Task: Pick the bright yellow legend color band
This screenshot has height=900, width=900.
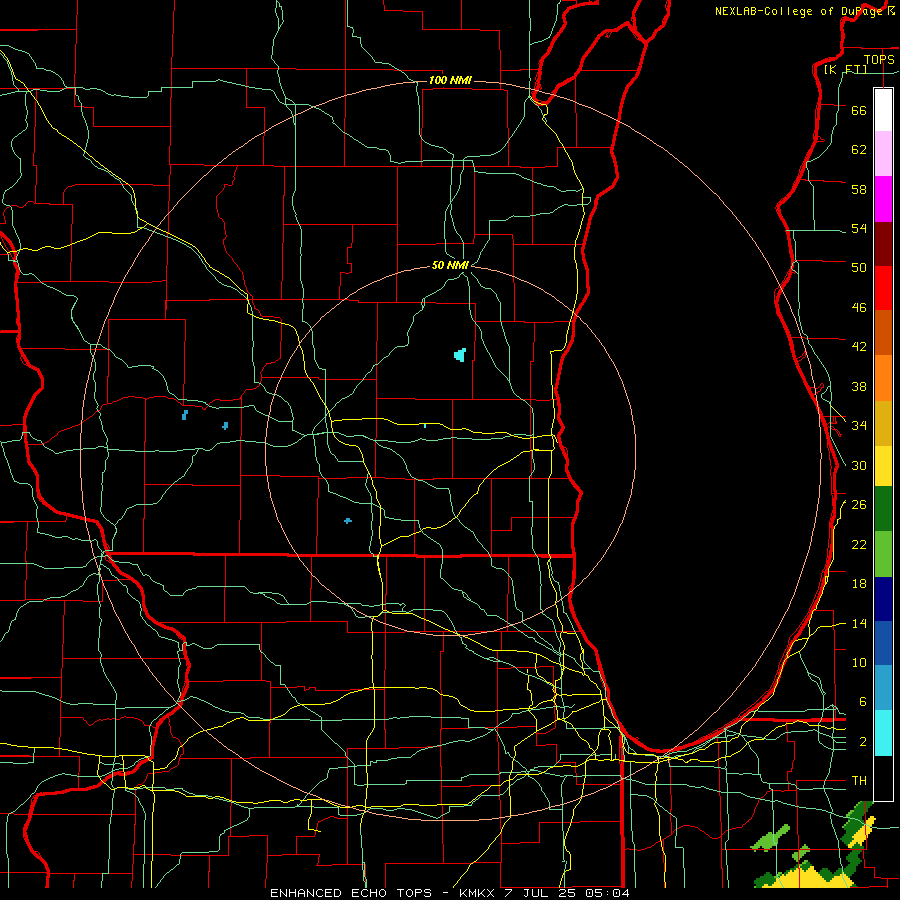Action: point(883,465)
